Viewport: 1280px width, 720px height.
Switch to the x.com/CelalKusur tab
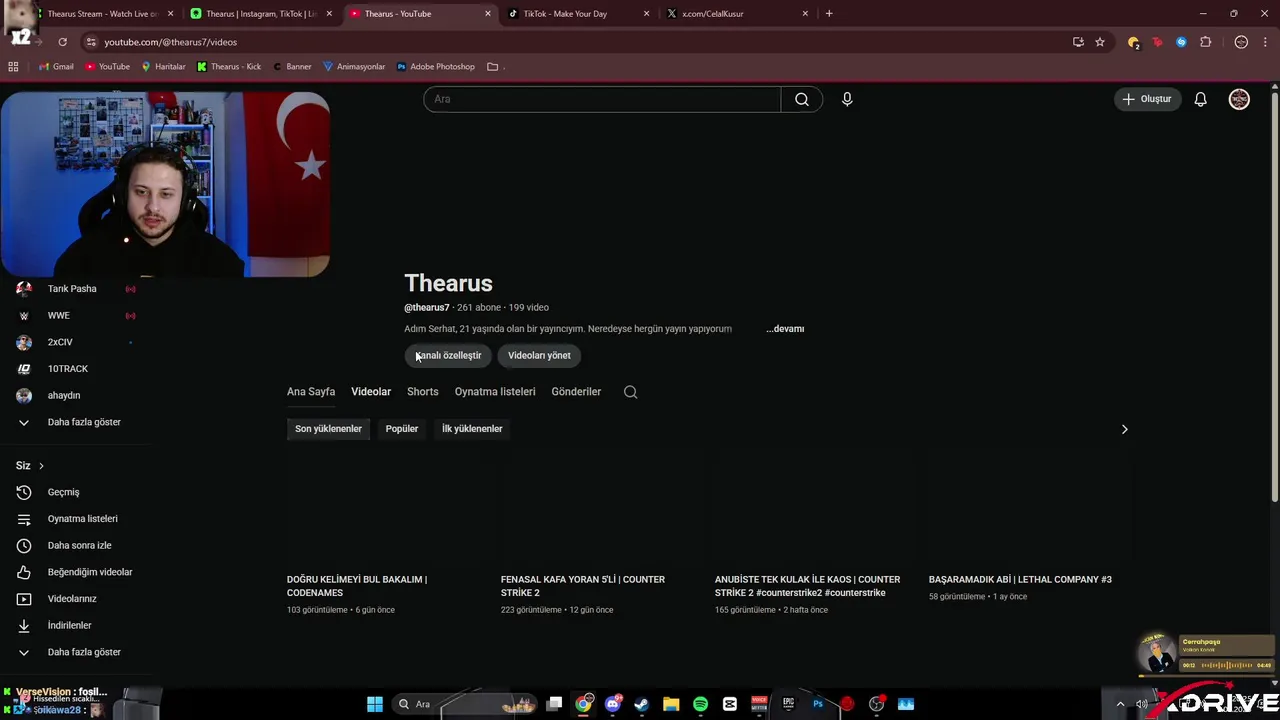coord(736,14)
